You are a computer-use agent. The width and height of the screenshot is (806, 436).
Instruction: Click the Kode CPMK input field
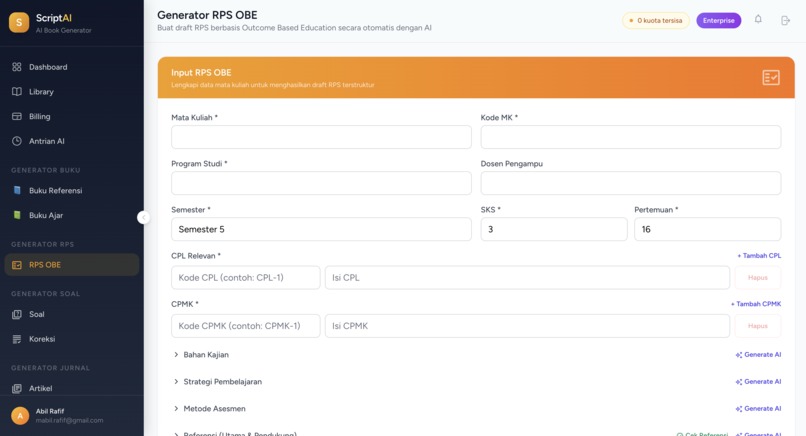pos(246,326)
